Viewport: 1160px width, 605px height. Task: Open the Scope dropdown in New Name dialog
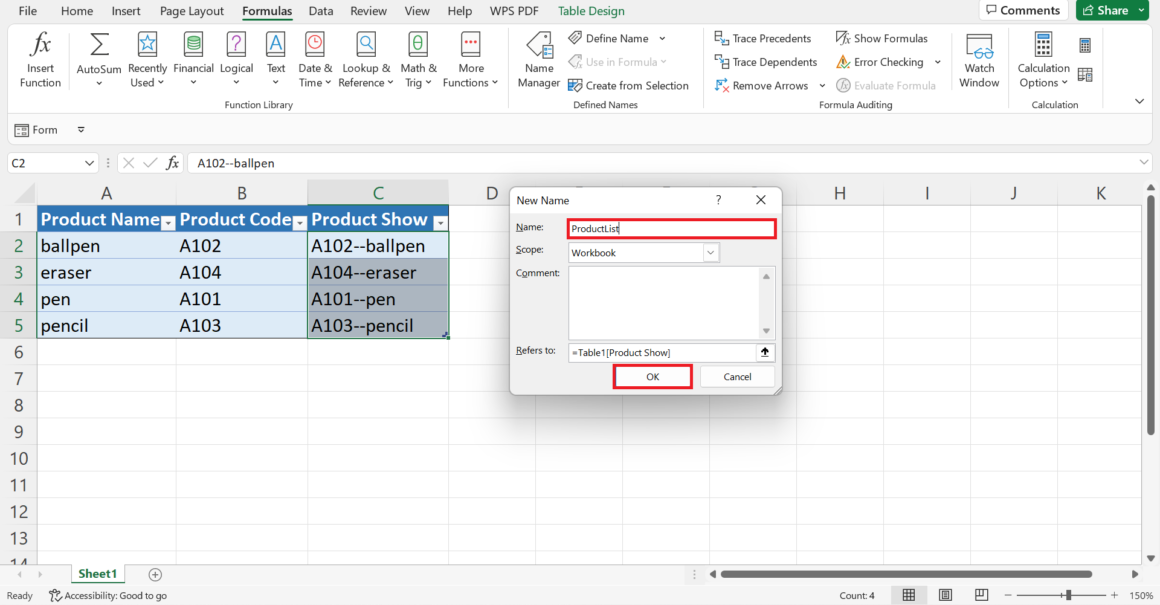pos(709,252)
